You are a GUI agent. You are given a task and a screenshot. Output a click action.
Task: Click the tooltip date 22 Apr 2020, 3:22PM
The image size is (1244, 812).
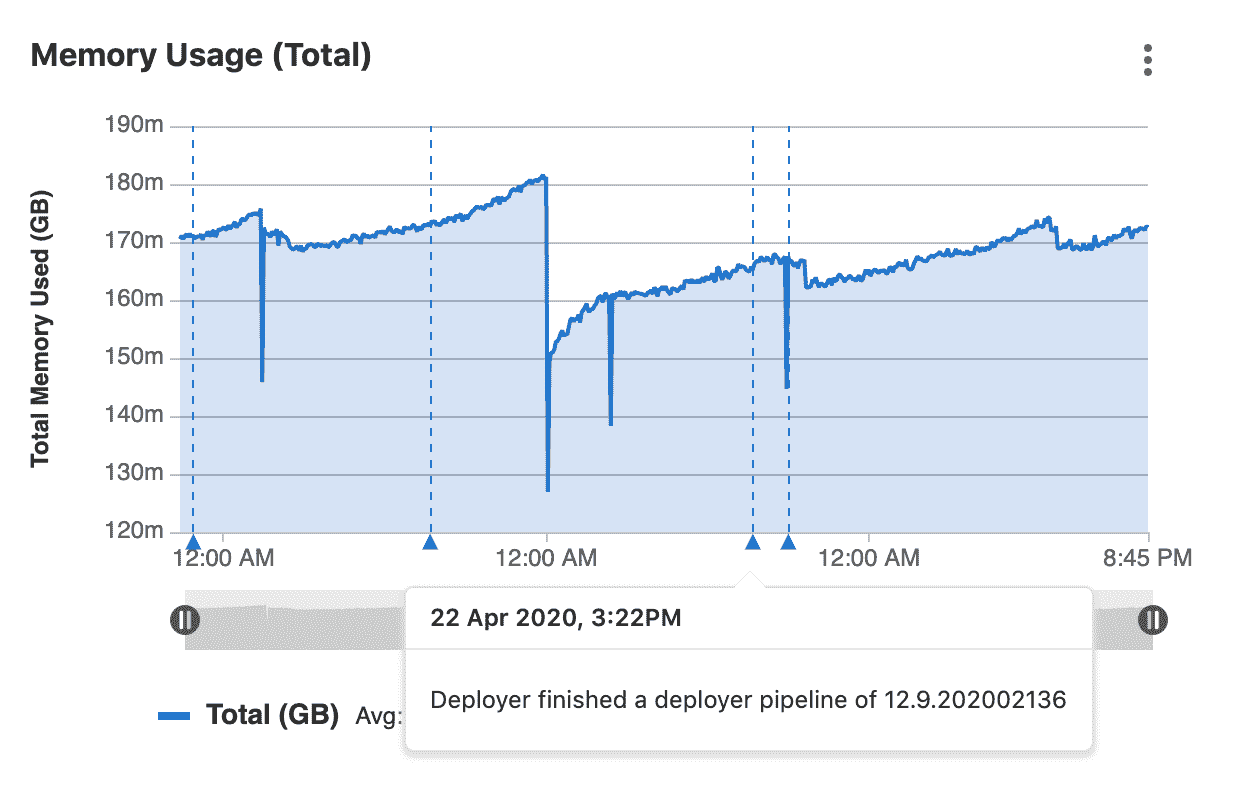click(555, 618)
